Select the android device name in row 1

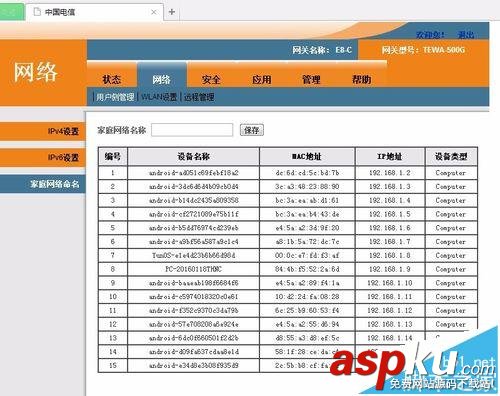(x=193, y=173)
